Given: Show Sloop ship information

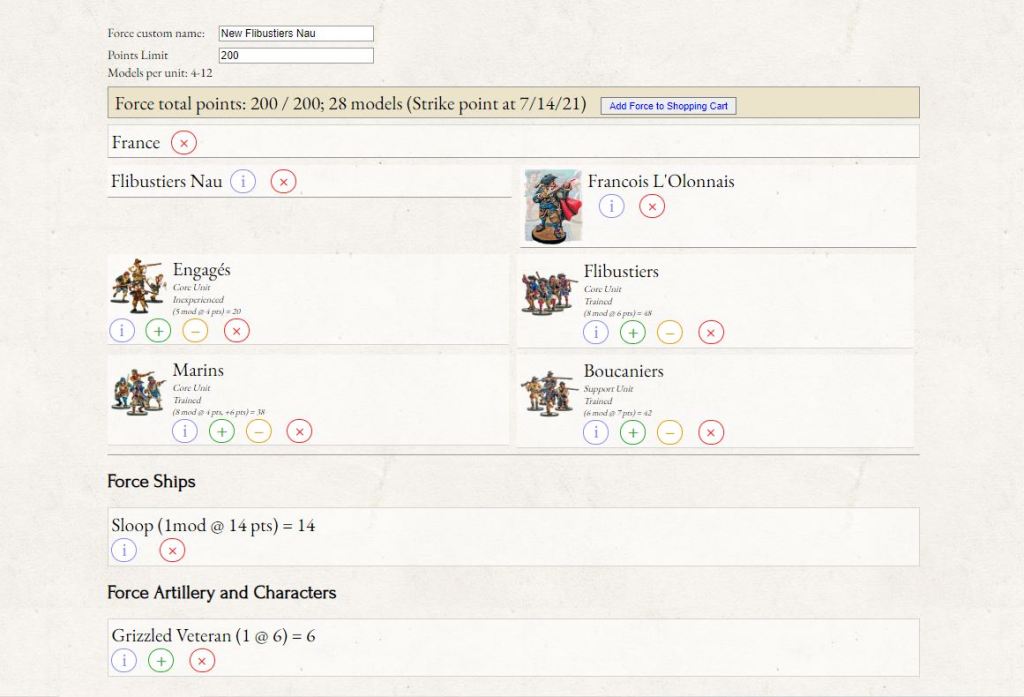Looking at the screenshot, I should click(x=123, y=550).
